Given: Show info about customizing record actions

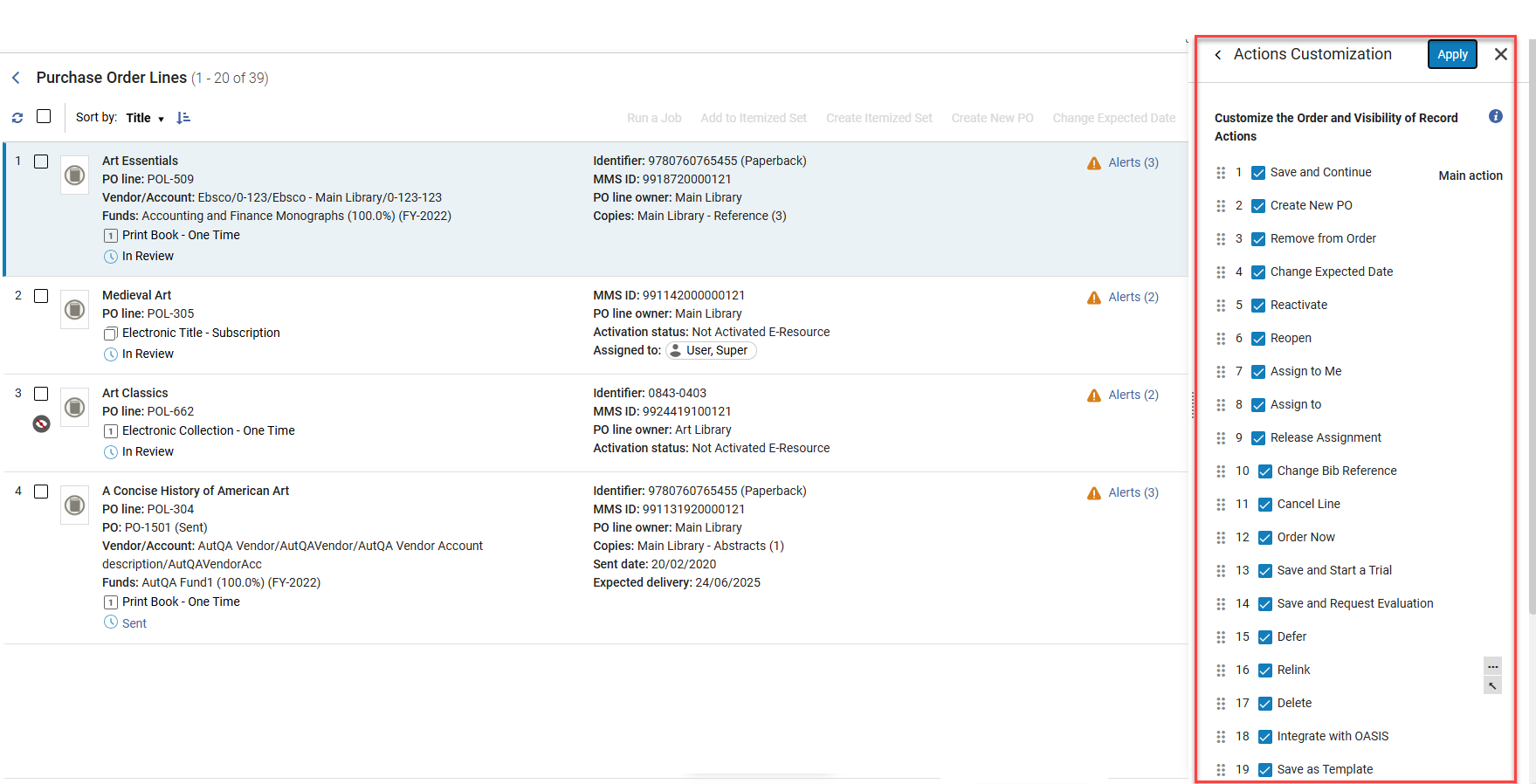Looking at the screenshot, I should (x=1496, y=116).
